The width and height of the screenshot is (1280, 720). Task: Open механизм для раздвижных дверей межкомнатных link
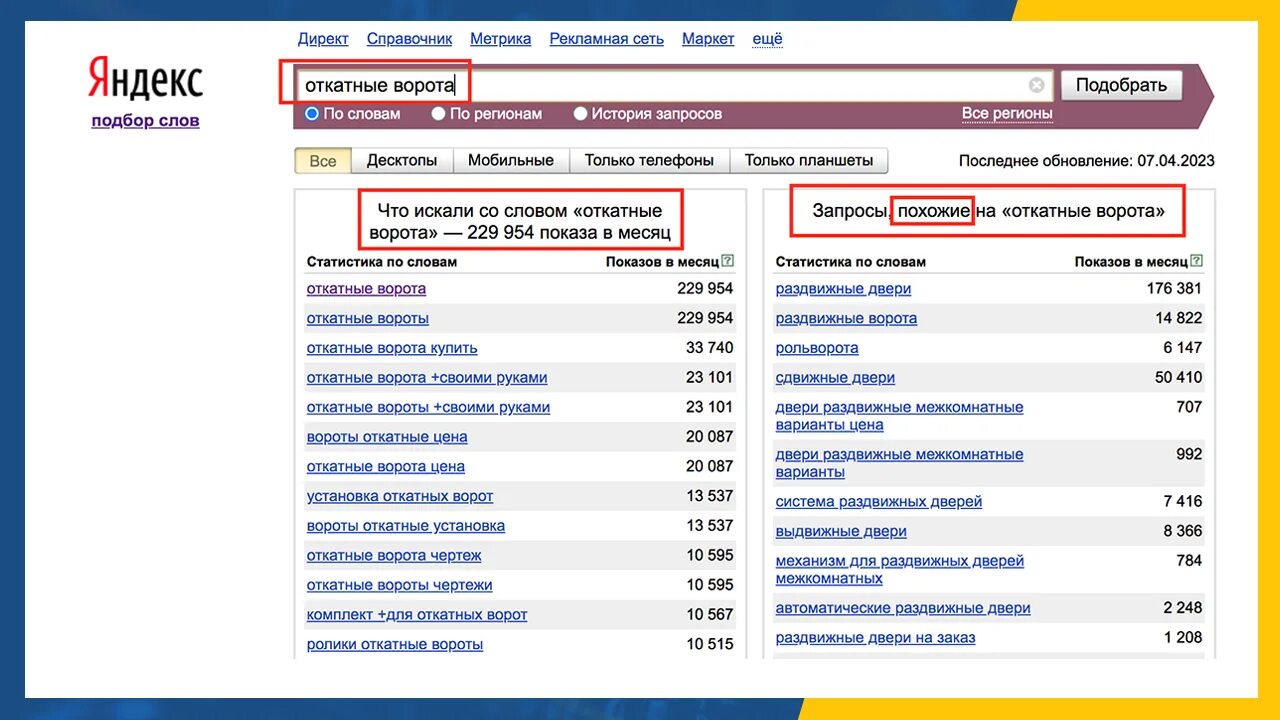pos(899,570)
